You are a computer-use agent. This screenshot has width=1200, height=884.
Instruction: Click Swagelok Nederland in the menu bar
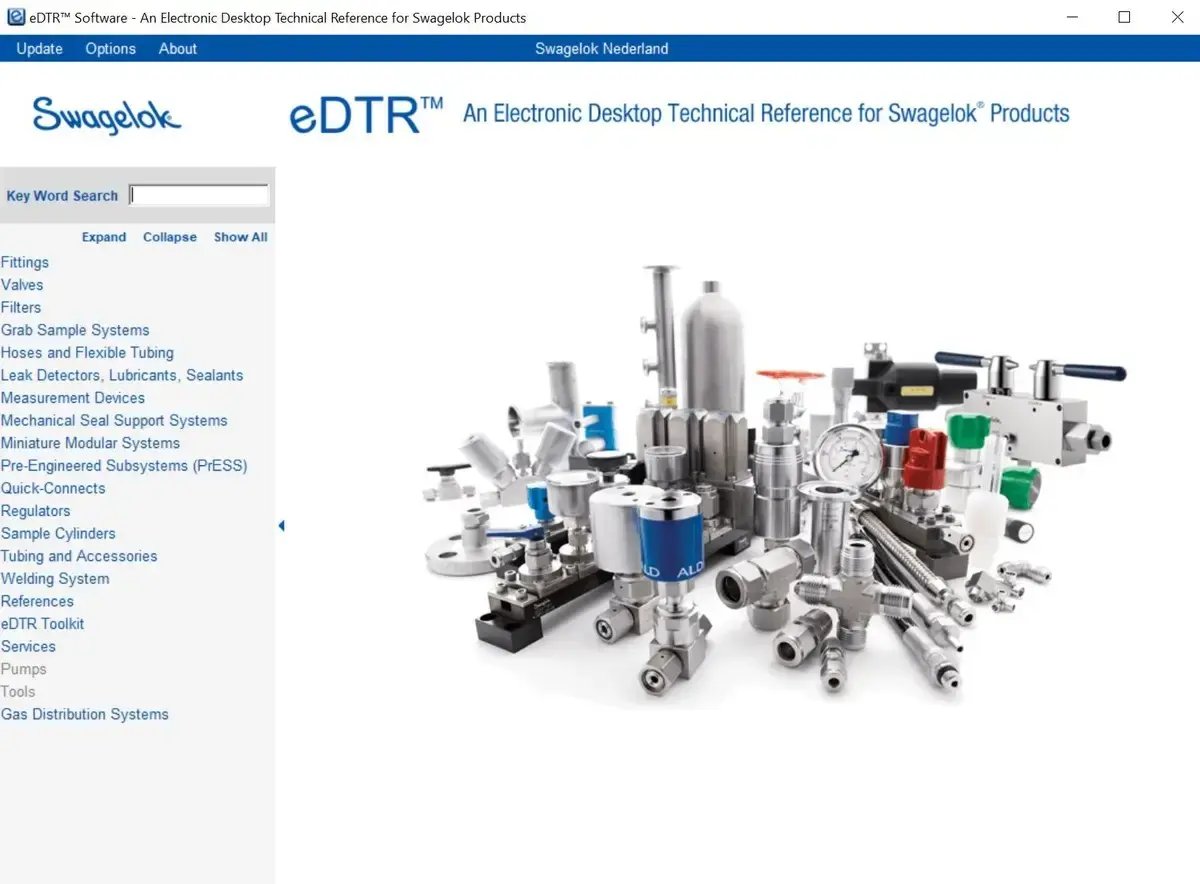click(x=601, y=48)
